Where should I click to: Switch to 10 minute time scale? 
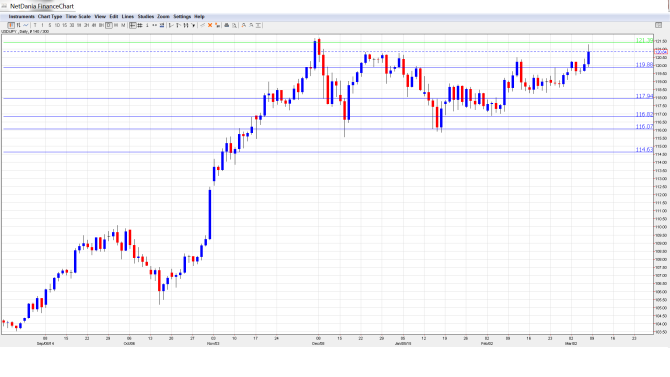(x=57, y=25)
